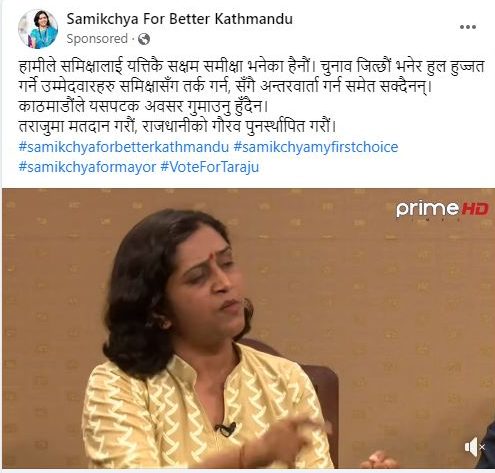Click the prime HD logo watermark
Screen dimensions: 495x473
(442, 210)
